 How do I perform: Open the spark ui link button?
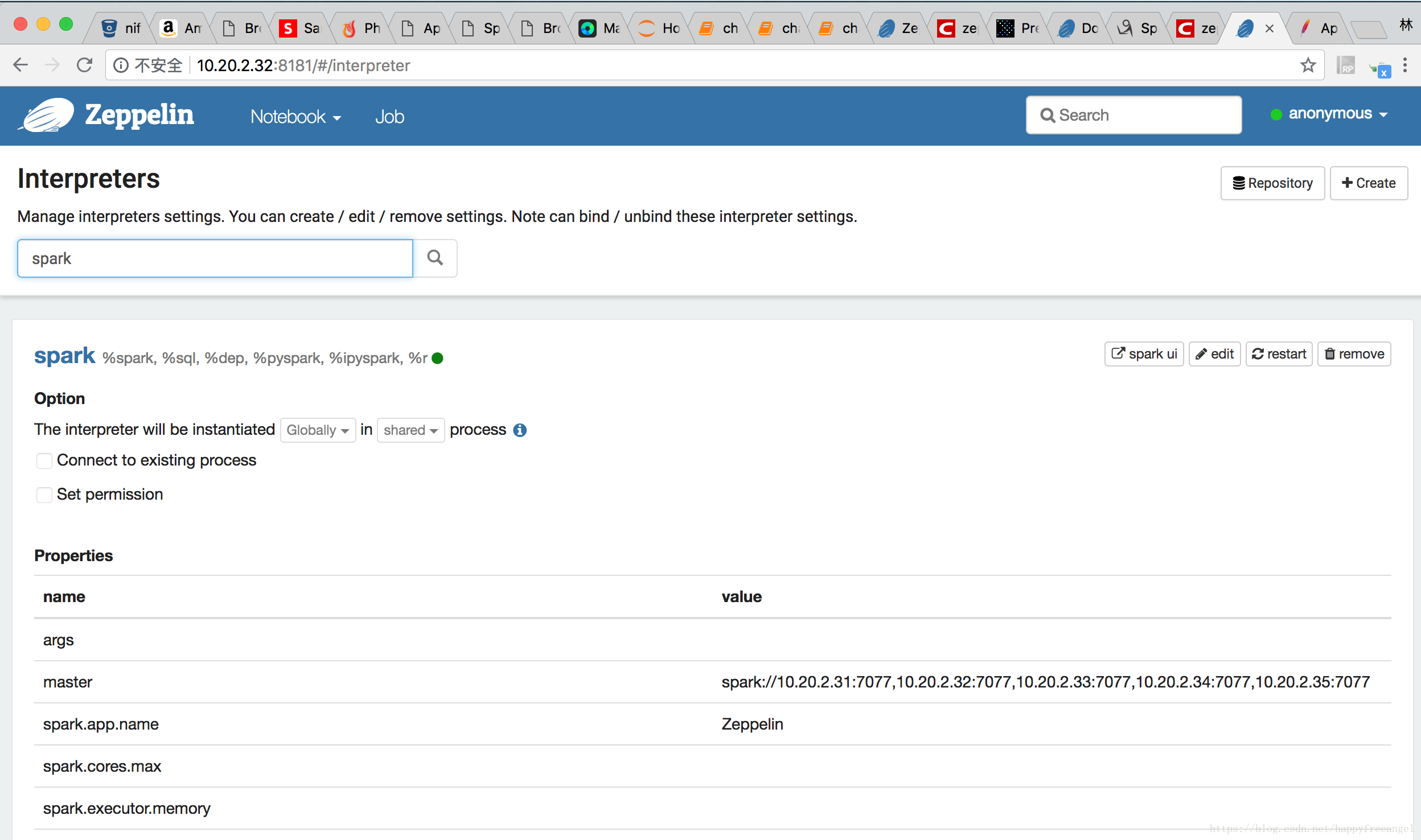[1144, 354]
